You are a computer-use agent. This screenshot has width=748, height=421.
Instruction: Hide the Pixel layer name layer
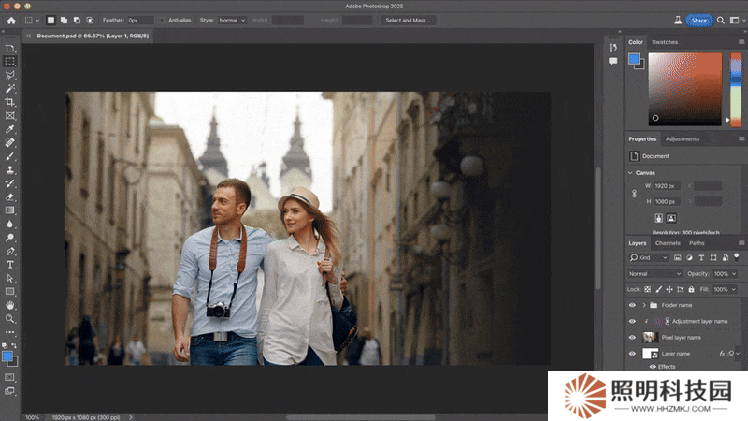632,338
